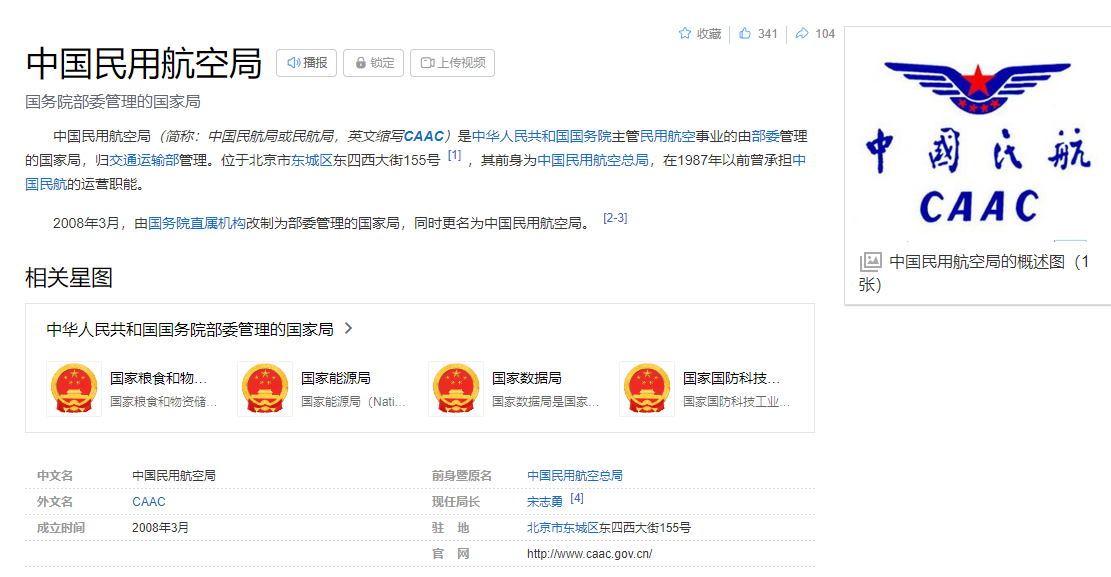1111x577 pixels.
Task: Click the image gallery icon beside caption
Action: 871,262
